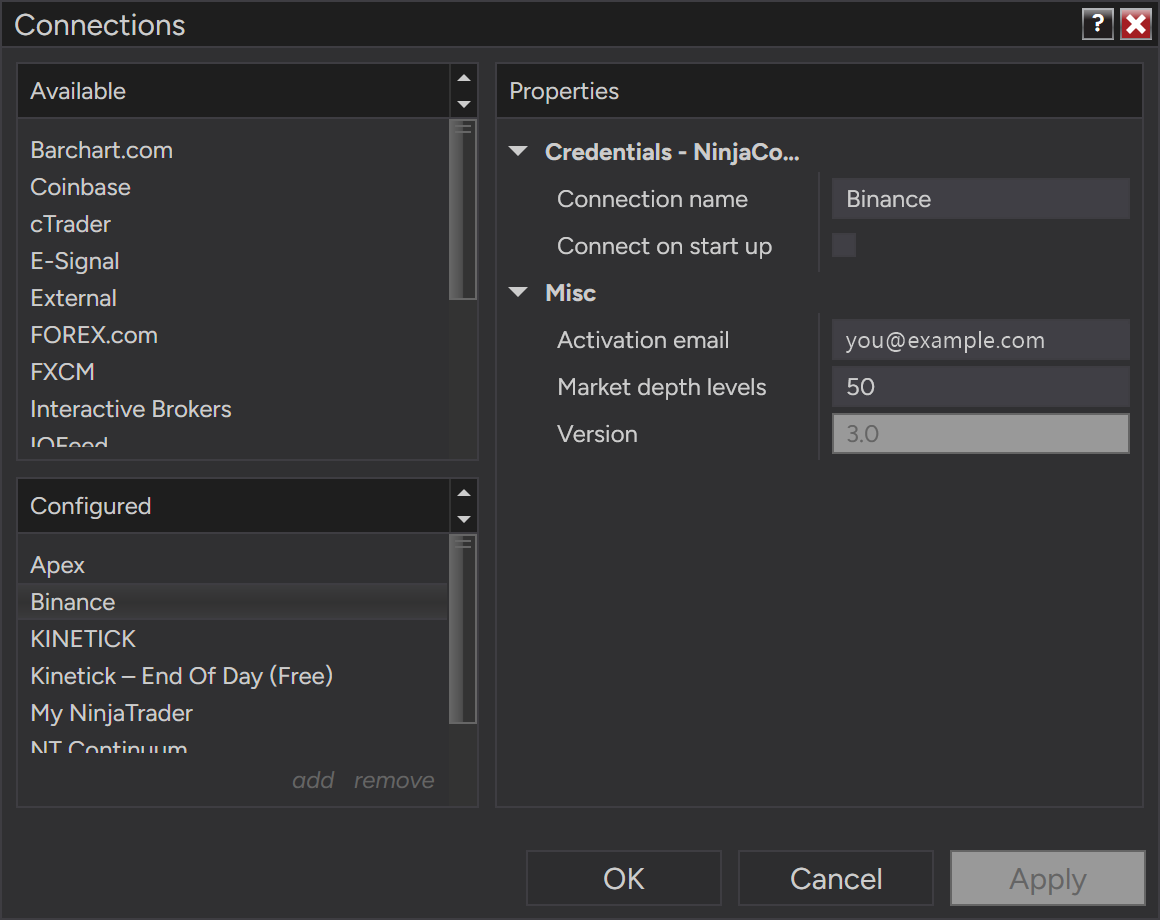This screenshot has width=1160, height=920.
Task: Click the OK button
Action: coord(624,879)
